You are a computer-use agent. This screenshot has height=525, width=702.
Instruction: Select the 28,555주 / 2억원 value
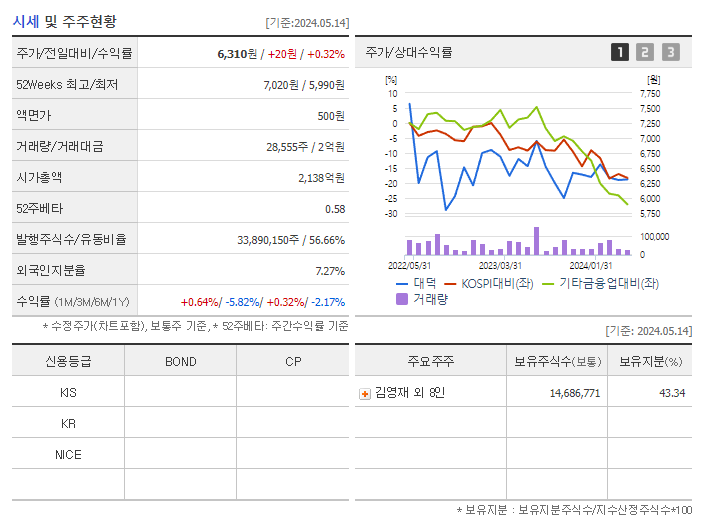305,147
